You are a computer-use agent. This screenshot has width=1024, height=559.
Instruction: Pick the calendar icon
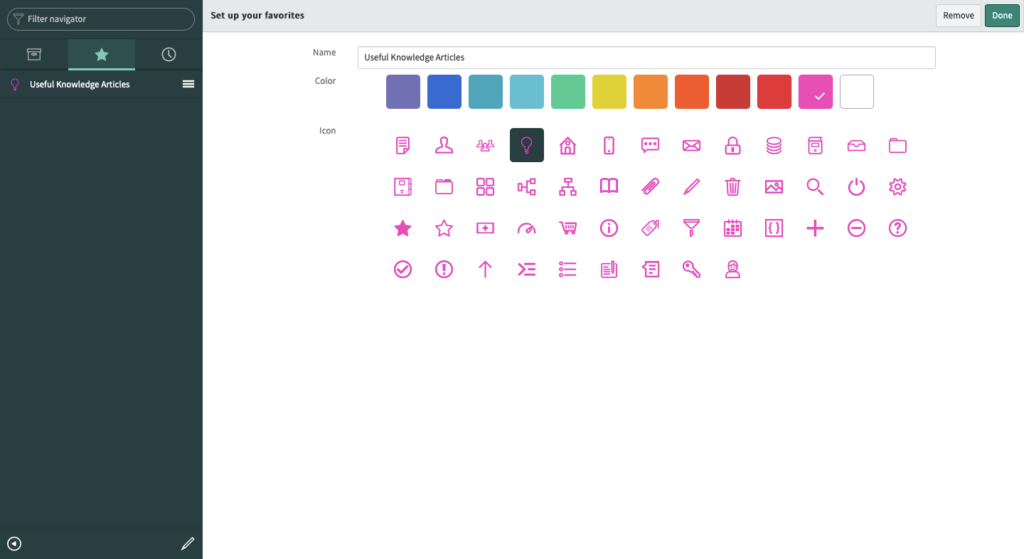tap(733, 228)
